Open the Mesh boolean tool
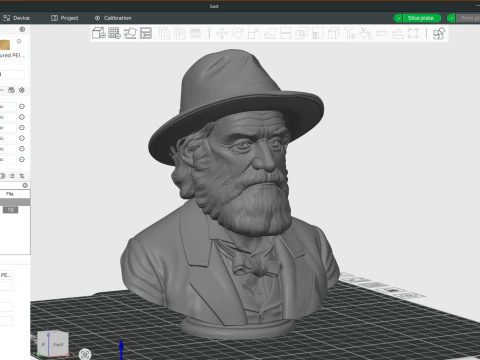This screenshot has width=480, height=360. (302, 33)
